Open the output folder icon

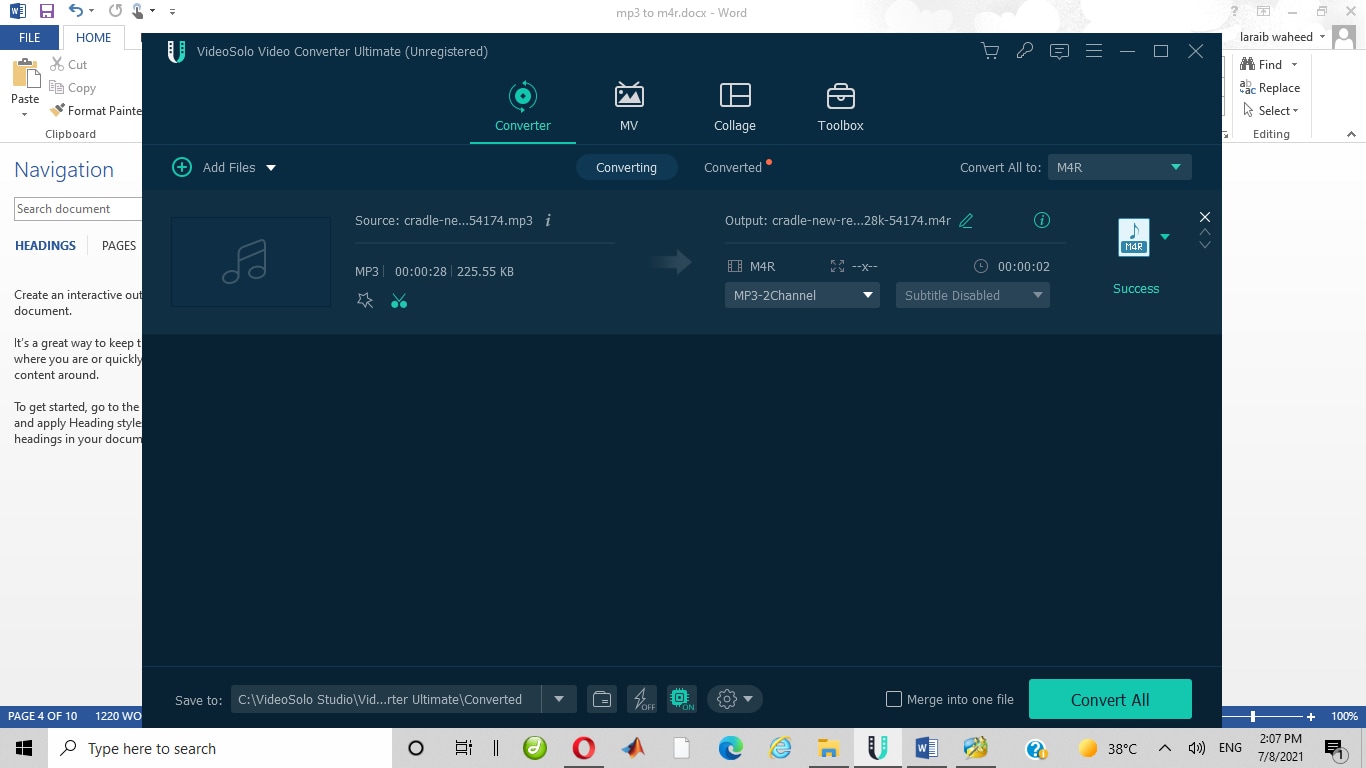602,699
